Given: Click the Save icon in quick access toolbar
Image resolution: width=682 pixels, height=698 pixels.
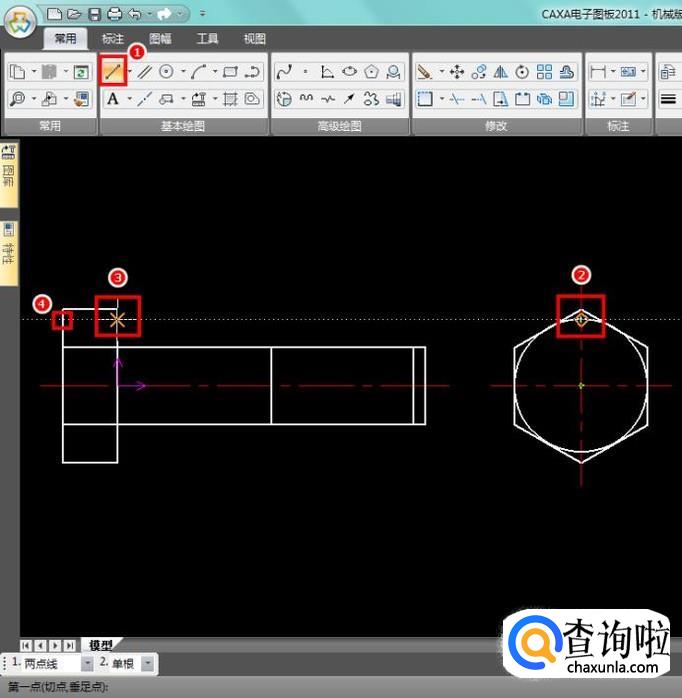Looking at the screenshot, I should pos(95,14).
